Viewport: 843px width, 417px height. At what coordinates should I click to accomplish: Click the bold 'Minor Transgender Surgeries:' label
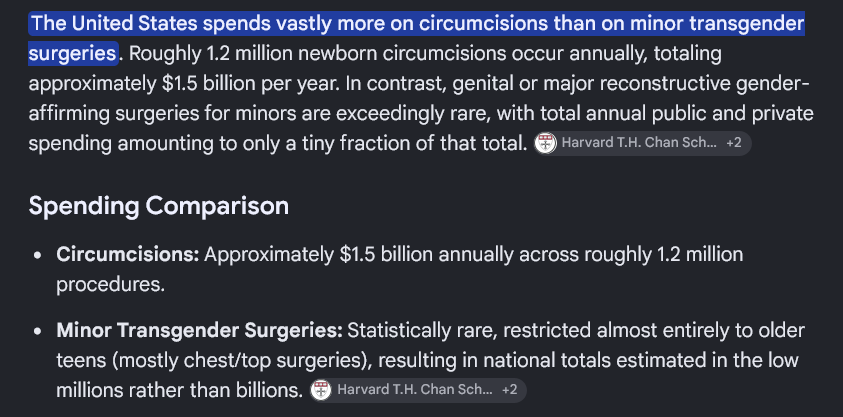pyautogui.click(x=199, y=330)
